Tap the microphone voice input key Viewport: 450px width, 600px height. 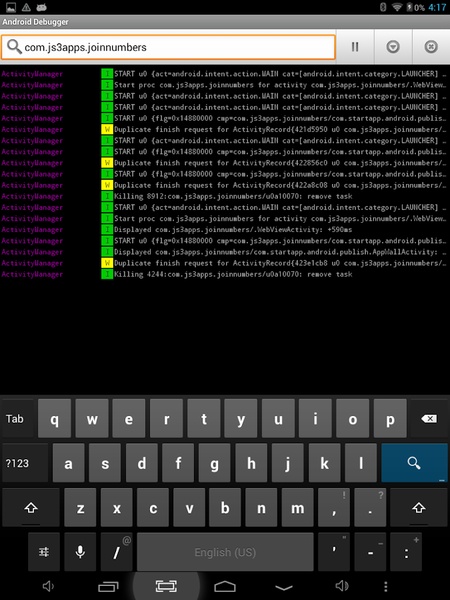[80, 552]
